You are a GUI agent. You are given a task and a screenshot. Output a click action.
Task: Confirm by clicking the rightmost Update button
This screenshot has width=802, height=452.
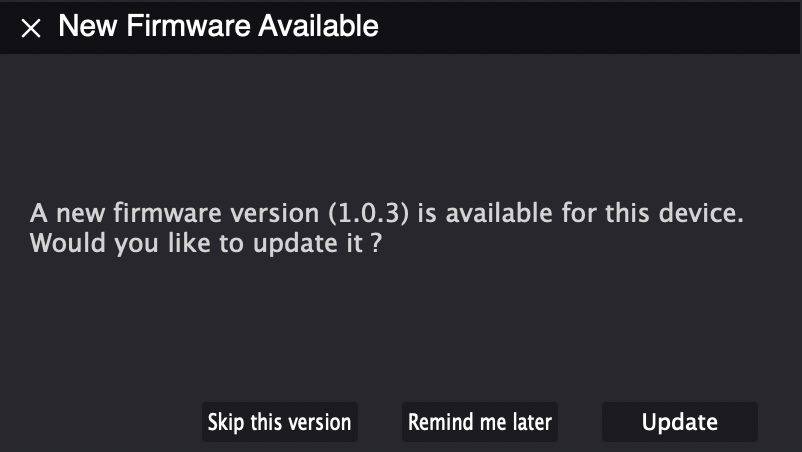(x=679, y=422)
